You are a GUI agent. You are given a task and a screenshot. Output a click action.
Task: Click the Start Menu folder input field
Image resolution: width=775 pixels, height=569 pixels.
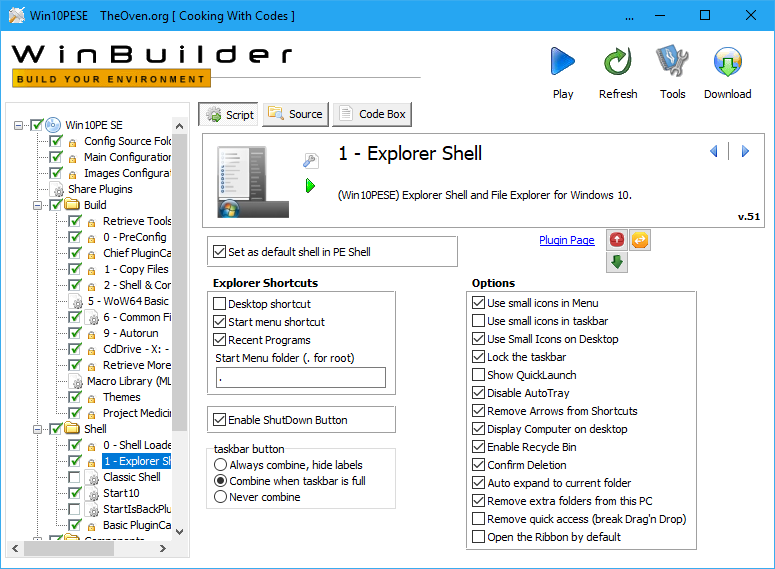click(301, 378)
